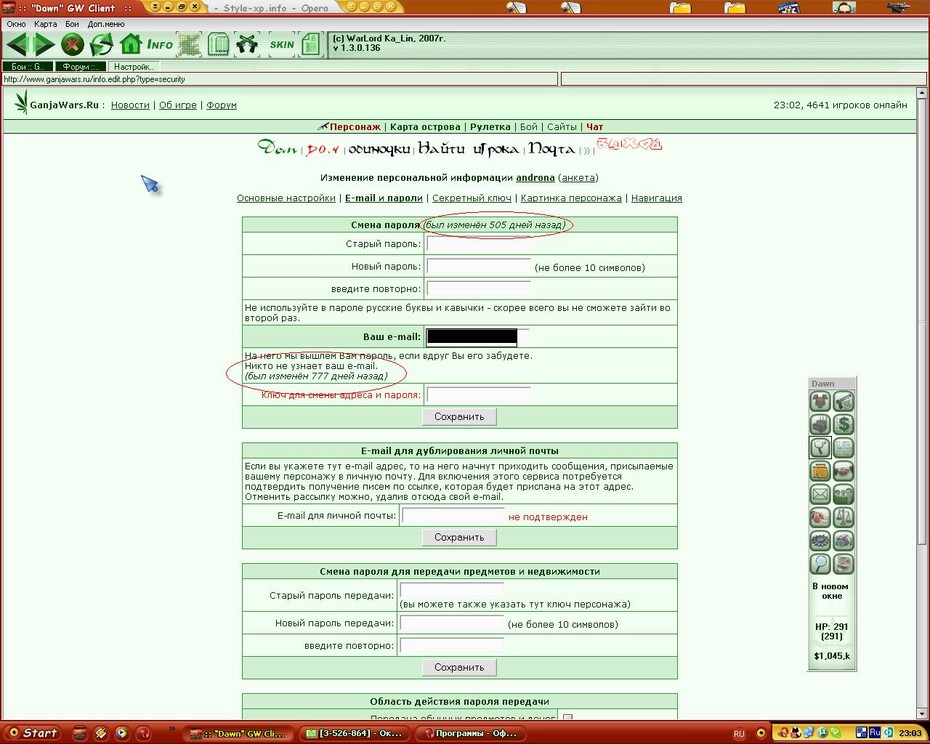Go forward with the green right arrow
The image size is (930, 744).
pyautogui.click(x=44, y=44)
